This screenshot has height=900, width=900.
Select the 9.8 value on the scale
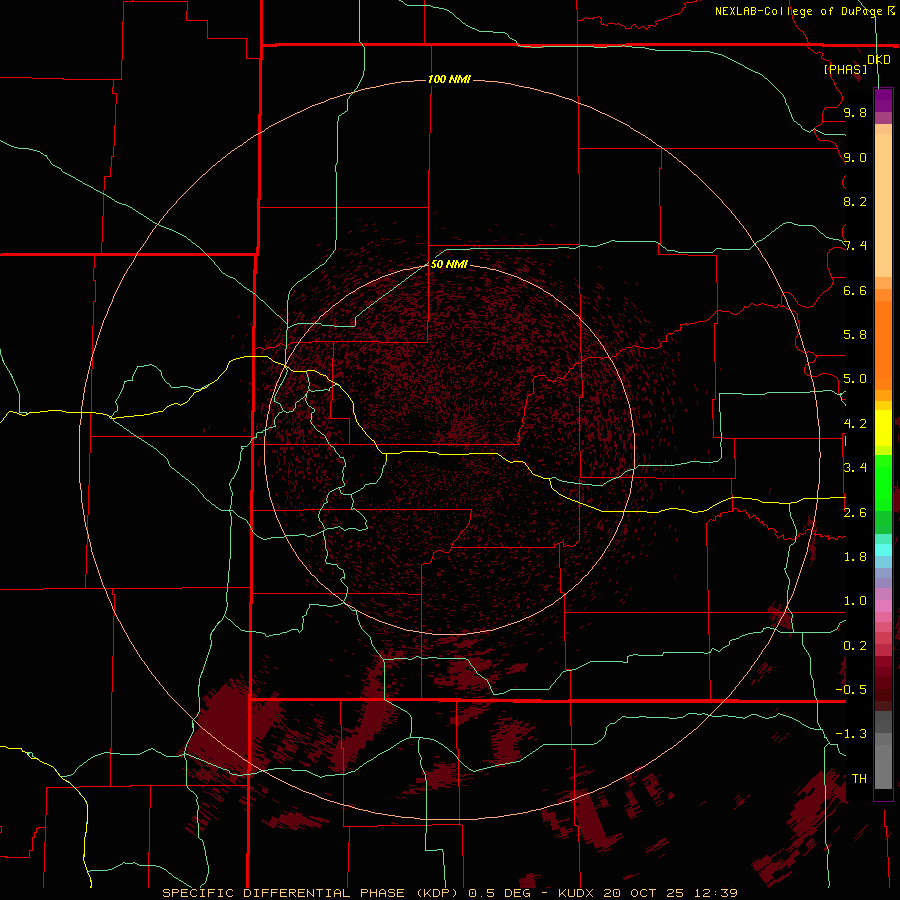pyautogui.click(x=855, y=112)
